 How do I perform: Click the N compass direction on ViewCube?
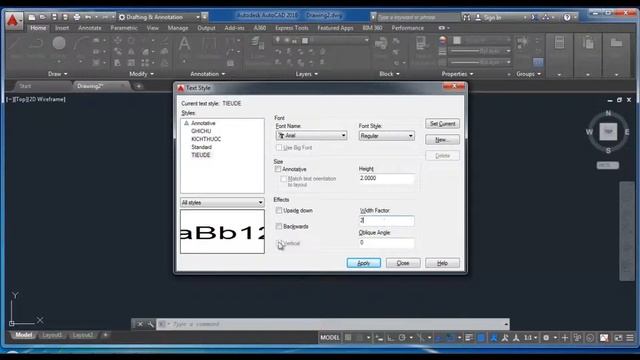[x=608, y=113]
